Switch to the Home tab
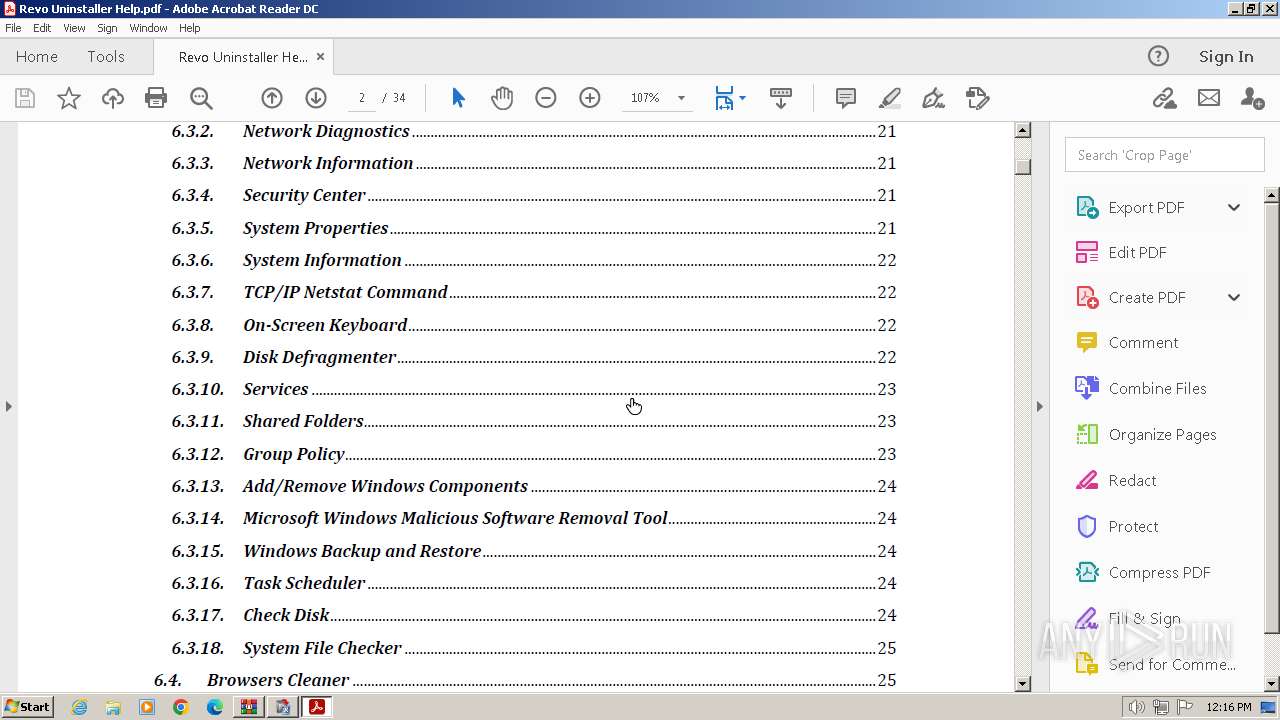 (37, 56)
